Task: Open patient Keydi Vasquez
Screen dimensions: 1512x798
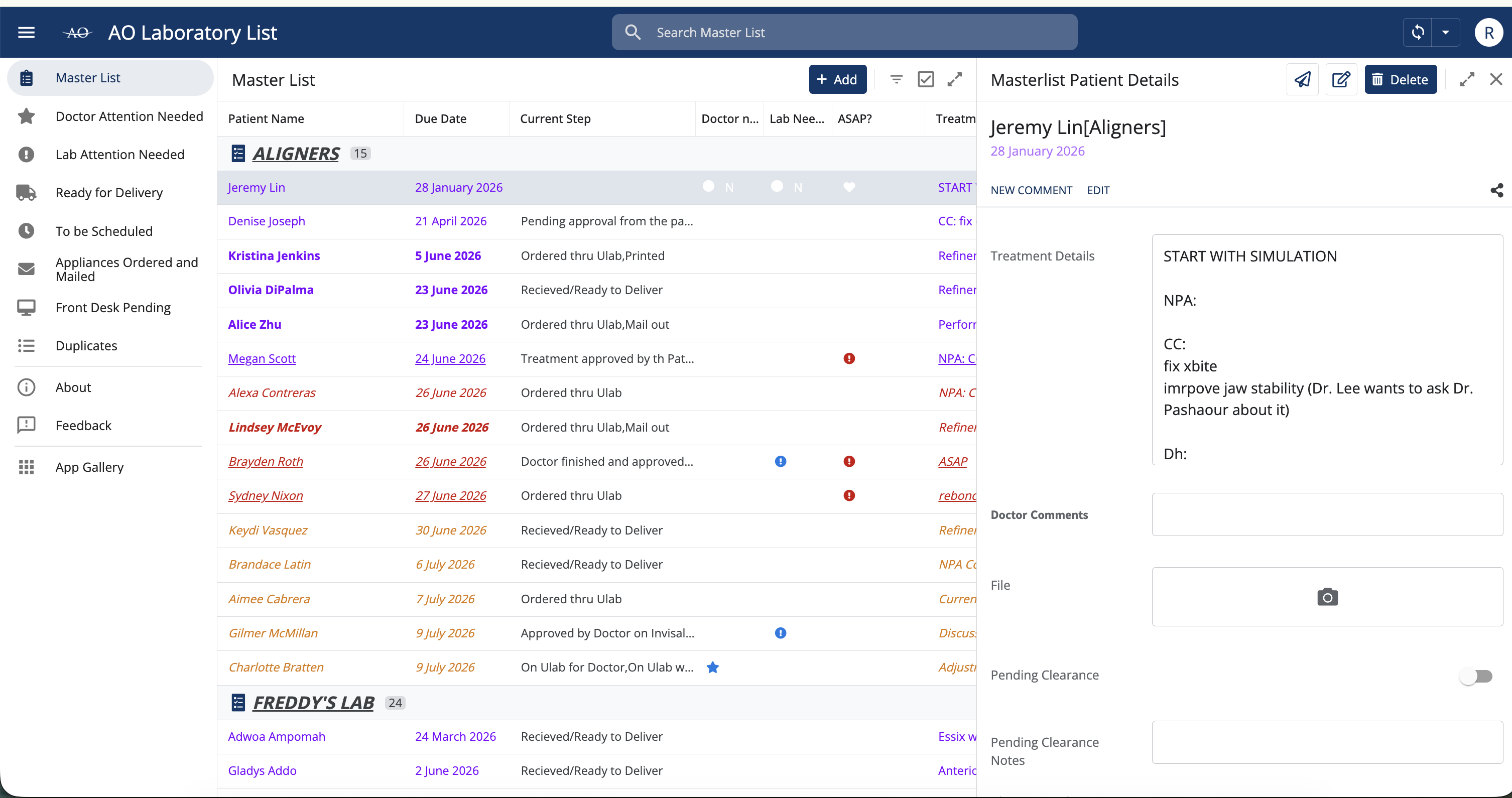Action: (268, 530)
